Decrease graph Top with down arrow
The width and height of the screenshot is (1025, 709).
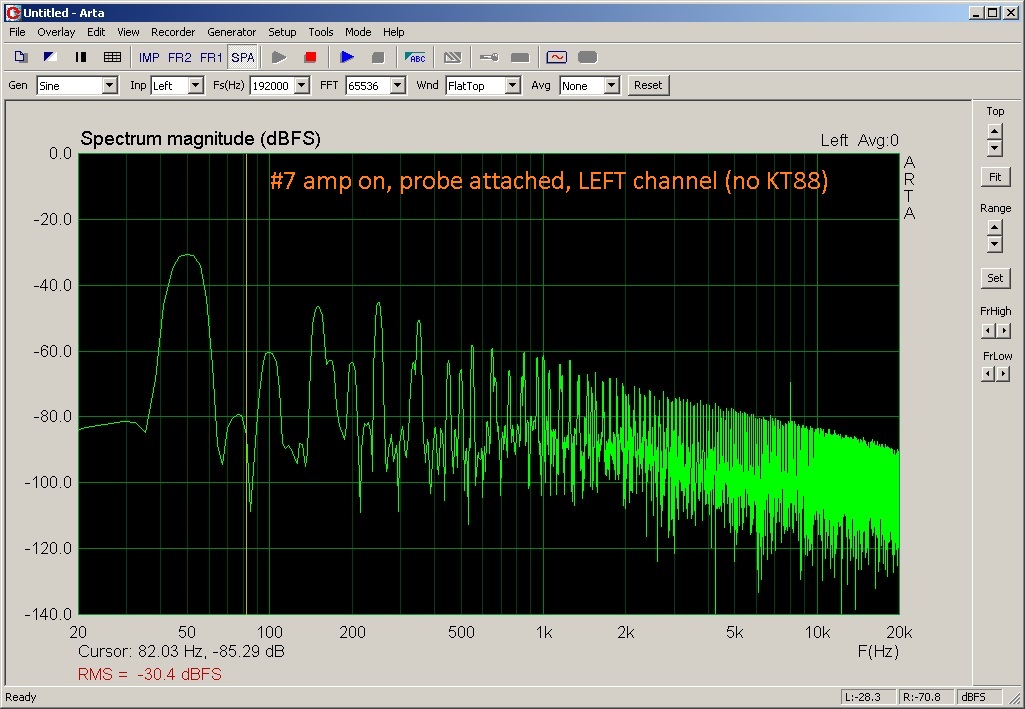(x=994, y=148)
